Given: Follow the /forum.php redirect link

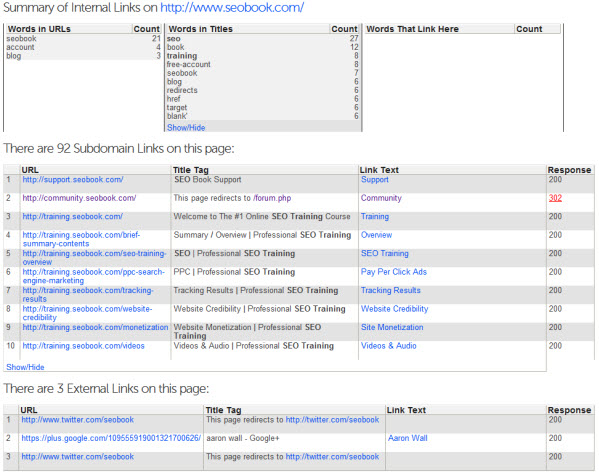Looking at the screenshot, I should coord(272,198).
